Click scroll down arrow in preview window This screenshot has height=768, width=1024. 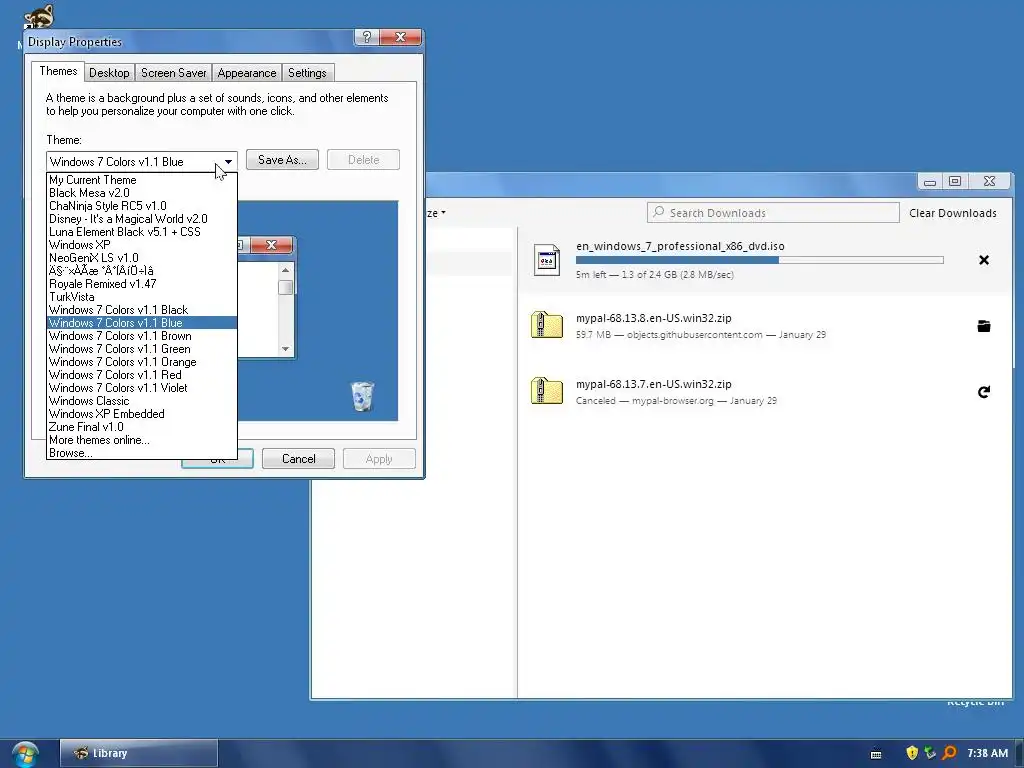coord(285,349)
